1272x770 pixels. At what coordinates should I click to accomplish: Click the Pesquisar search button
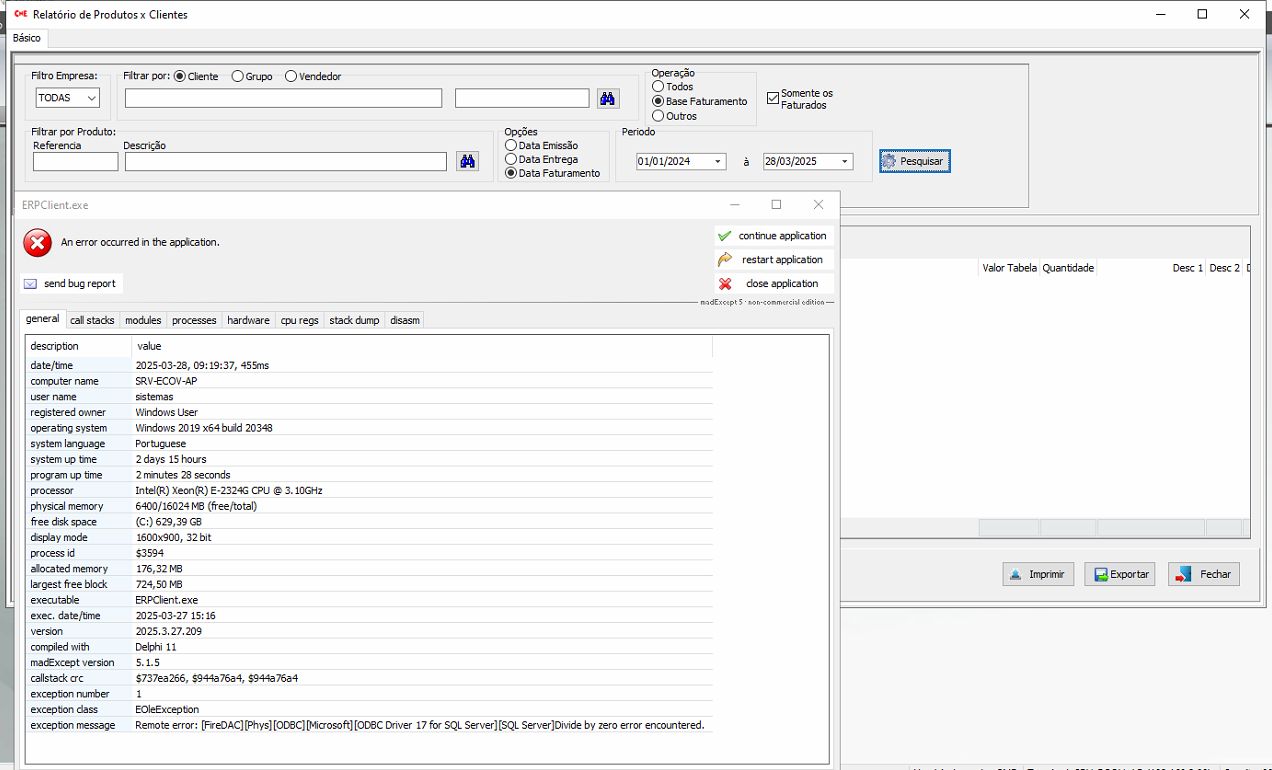pos(915,161)
